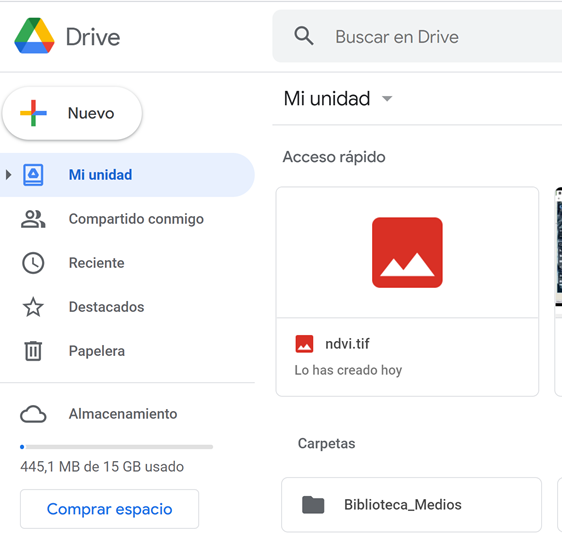Click the Reciente clock icon

pos(33,263)
